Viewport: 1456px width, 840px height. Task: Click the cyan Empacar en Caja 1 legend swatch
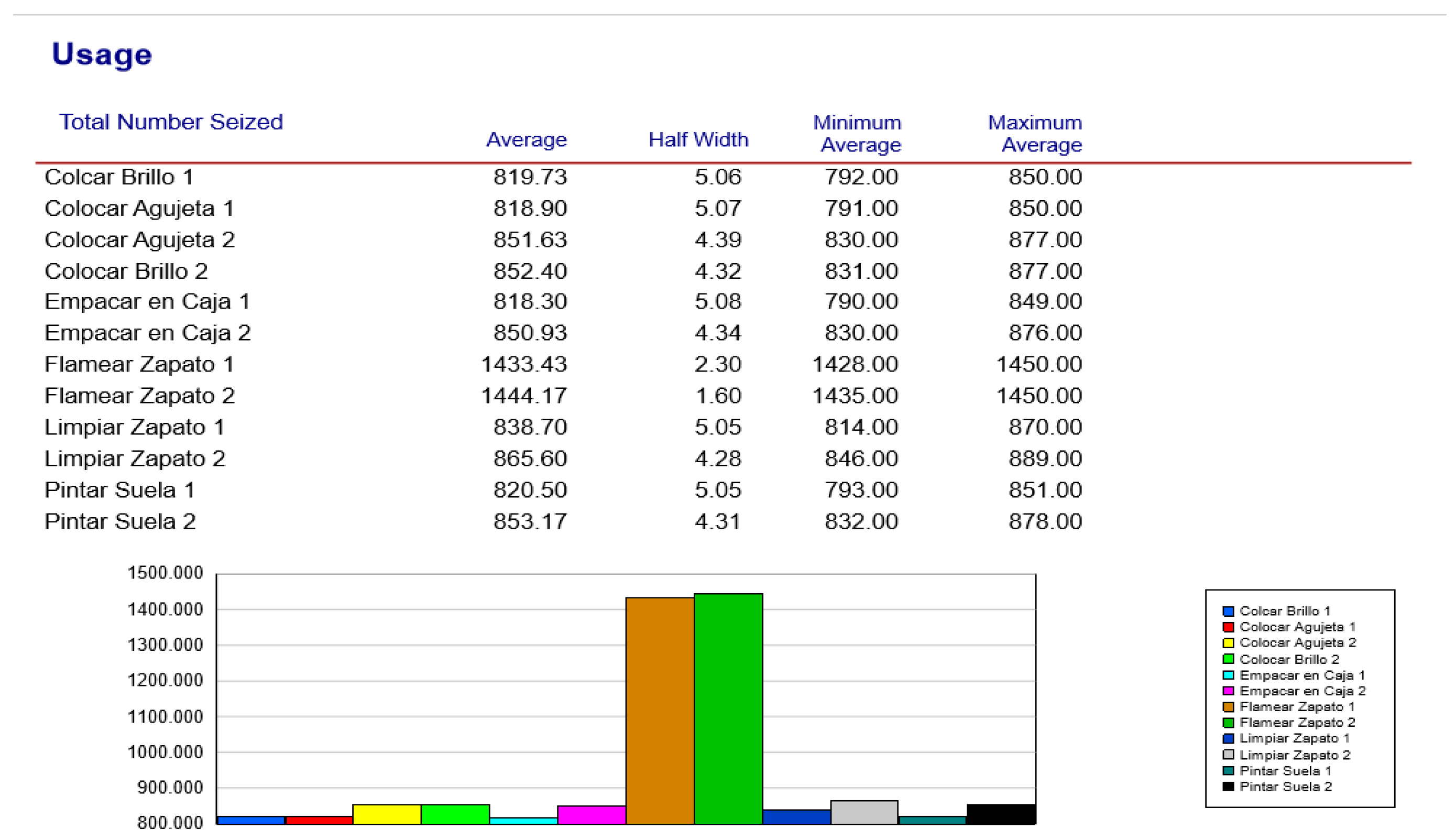1228,675
